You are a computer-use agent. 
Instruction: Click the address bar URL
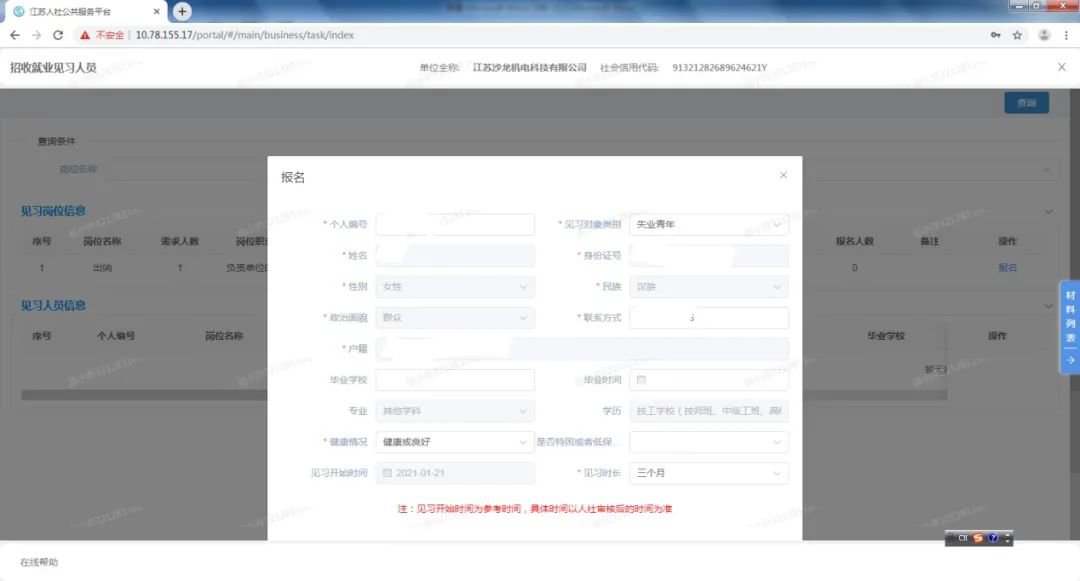coord(245,35)
